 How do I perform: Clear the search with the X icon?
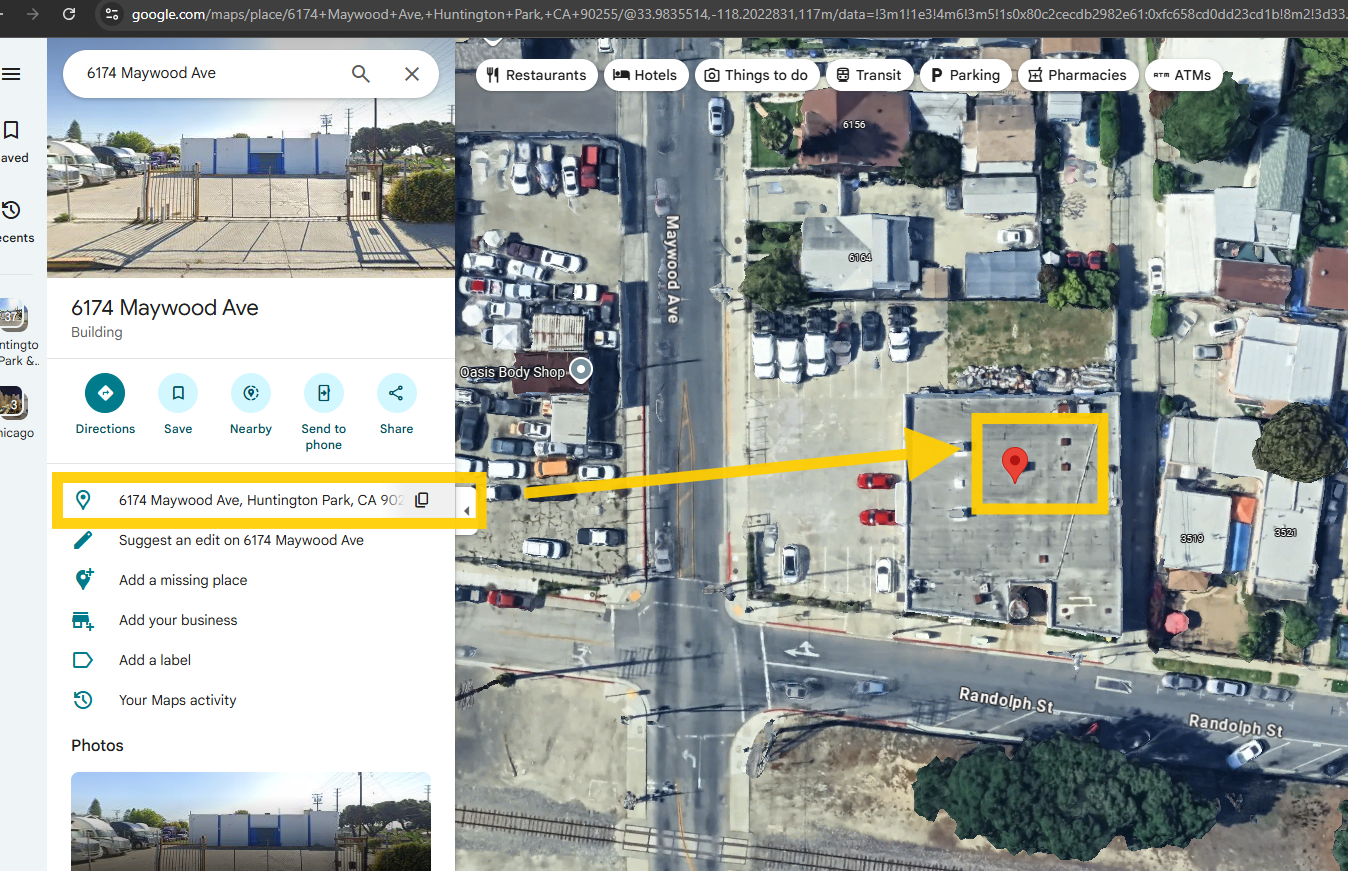pos(412,74)
